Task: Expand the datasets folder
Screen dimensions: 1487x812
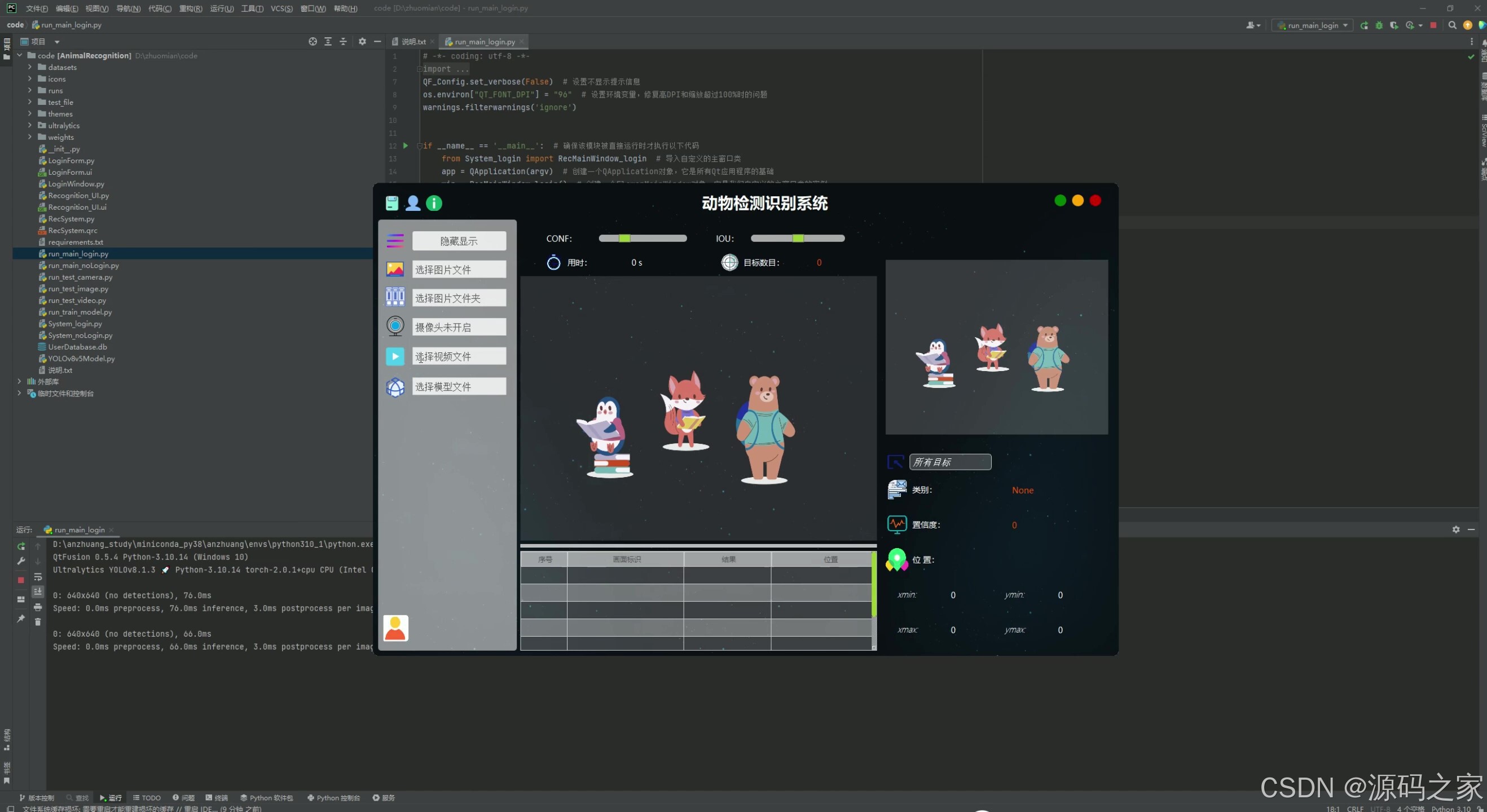Action: point(29,68)
